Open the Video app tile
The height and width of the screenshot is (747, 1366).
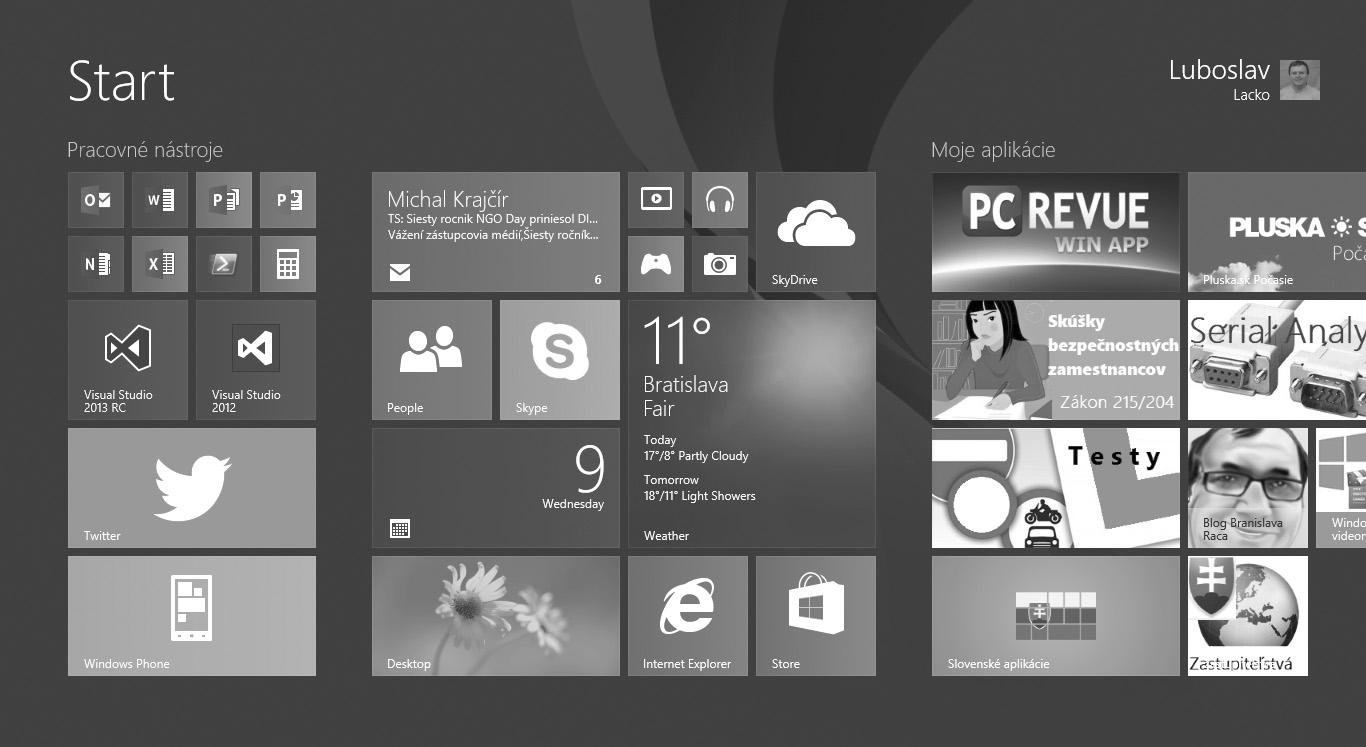coord(656,200)
